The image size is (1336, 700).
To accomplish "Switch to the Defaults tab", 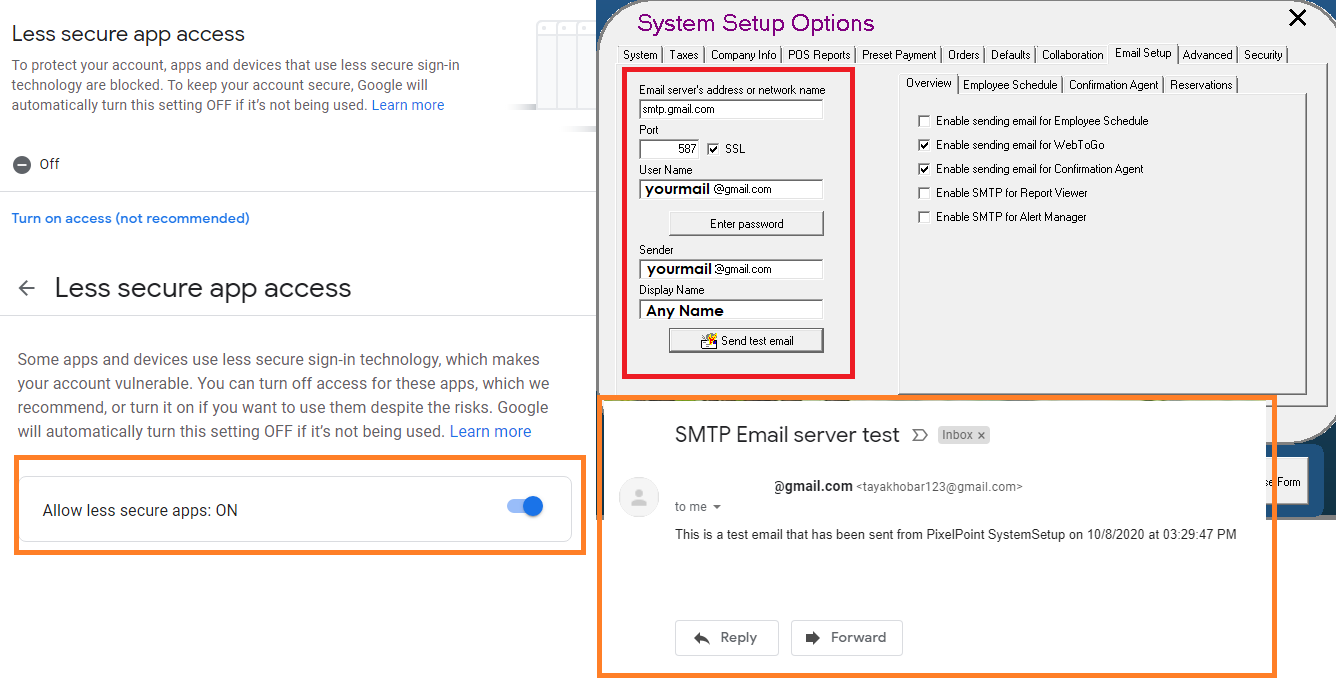I will [x=1011, y=55].
